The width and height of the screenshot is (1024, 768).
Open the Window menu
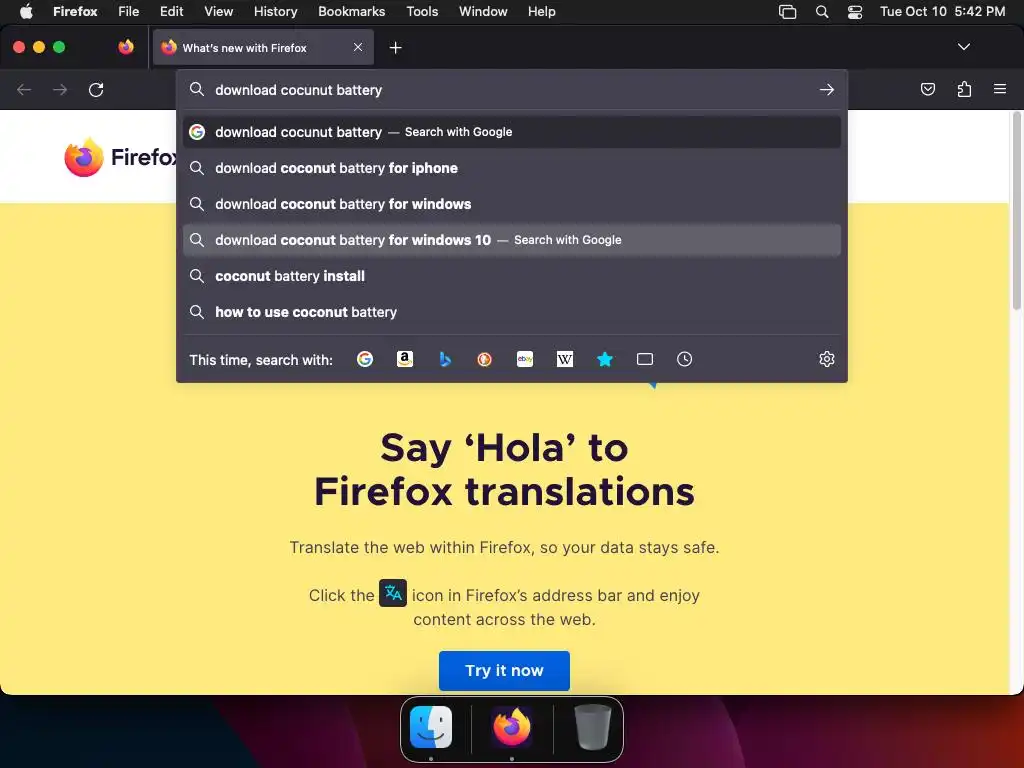(483, 12)
